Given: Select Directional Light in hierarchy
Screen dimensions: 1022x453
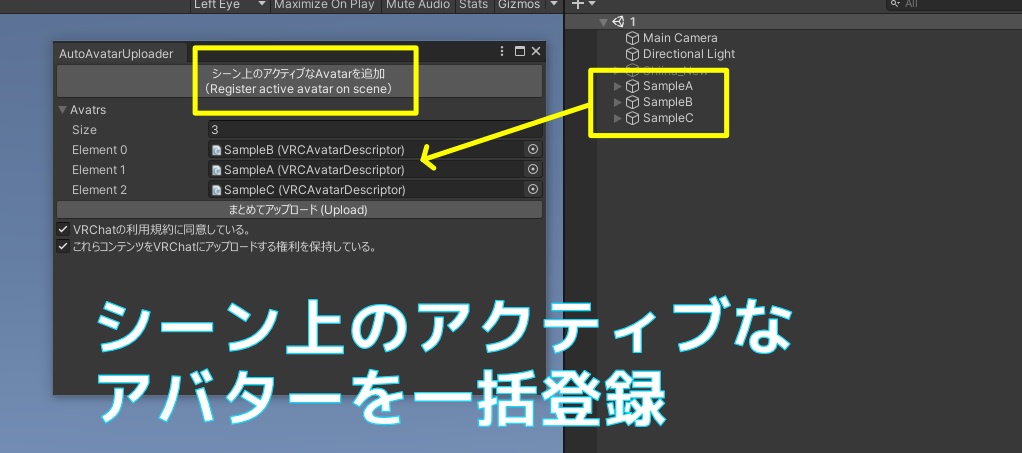Looking at the screenshot, I should (688, 54).
